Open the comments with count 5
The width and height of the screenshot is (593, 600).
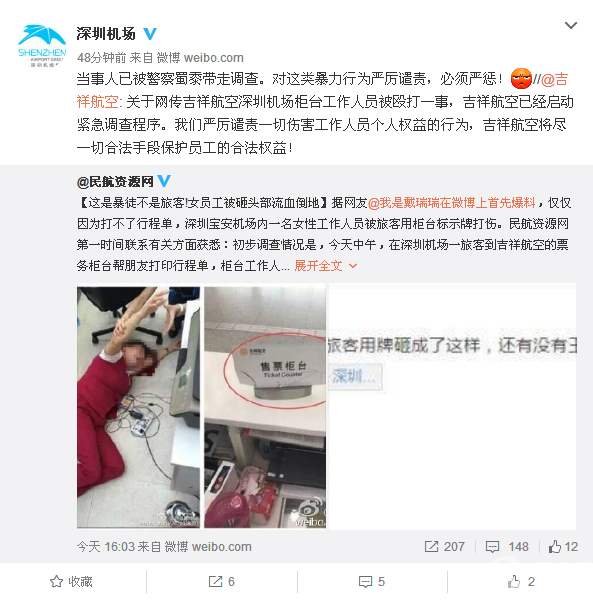[x=371, y=582]
